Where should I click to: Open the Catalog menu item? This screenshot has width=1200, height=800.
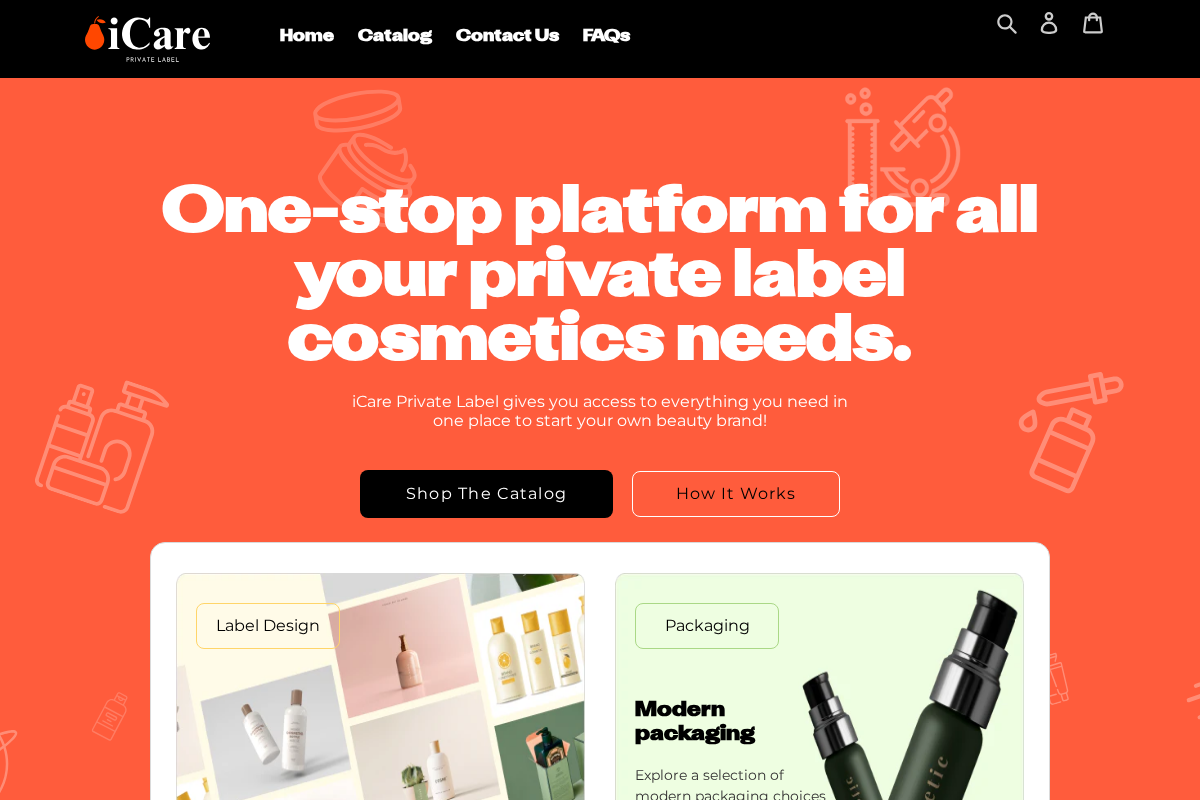[395, 35]
